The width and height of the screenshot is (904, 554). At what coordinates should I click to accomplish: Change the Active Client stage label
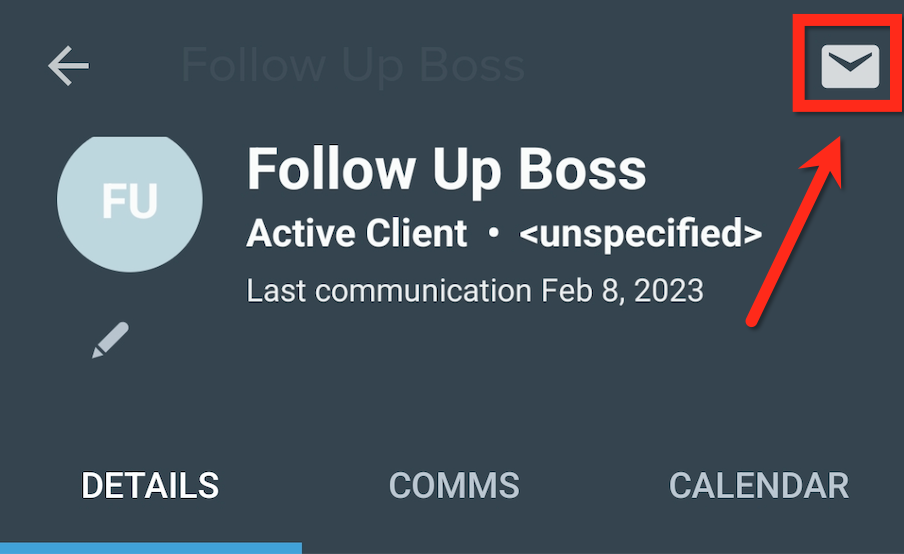point(356,233)
